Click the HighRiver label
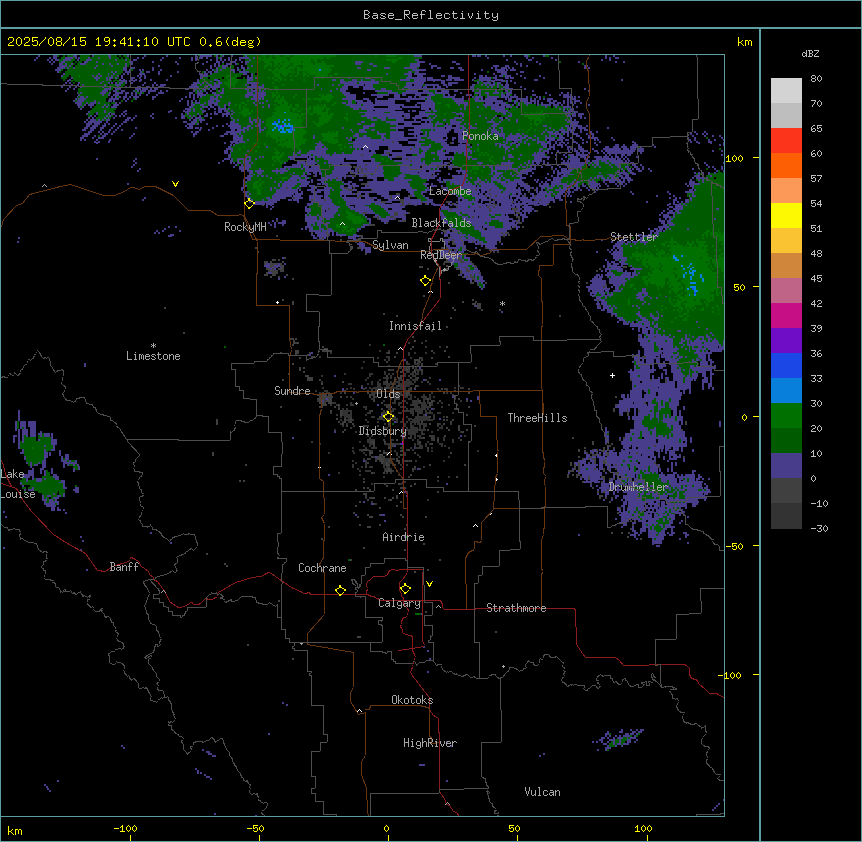 click(430, 743)
